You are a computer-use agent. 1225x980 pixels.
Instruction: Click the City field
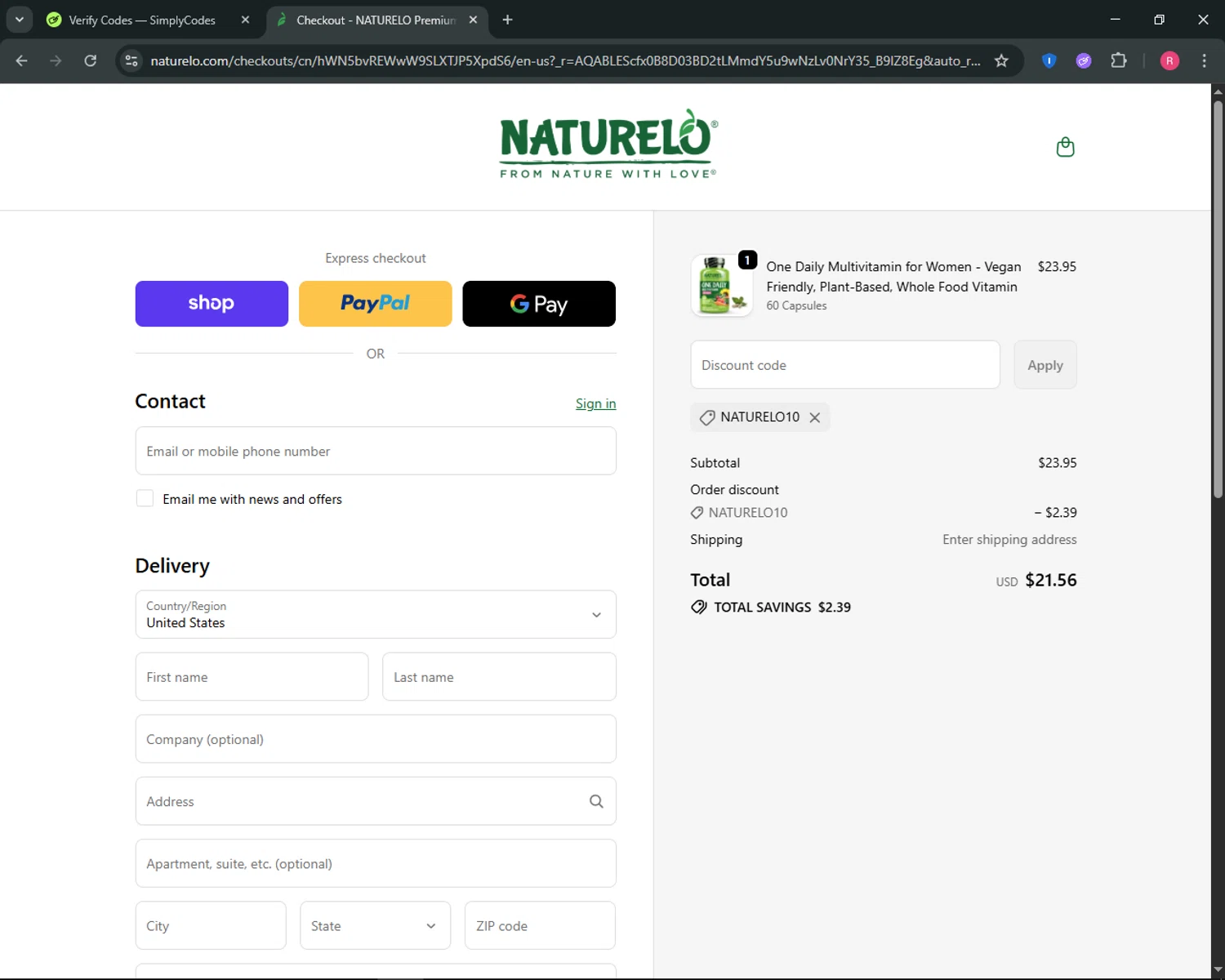click(211, 925)
